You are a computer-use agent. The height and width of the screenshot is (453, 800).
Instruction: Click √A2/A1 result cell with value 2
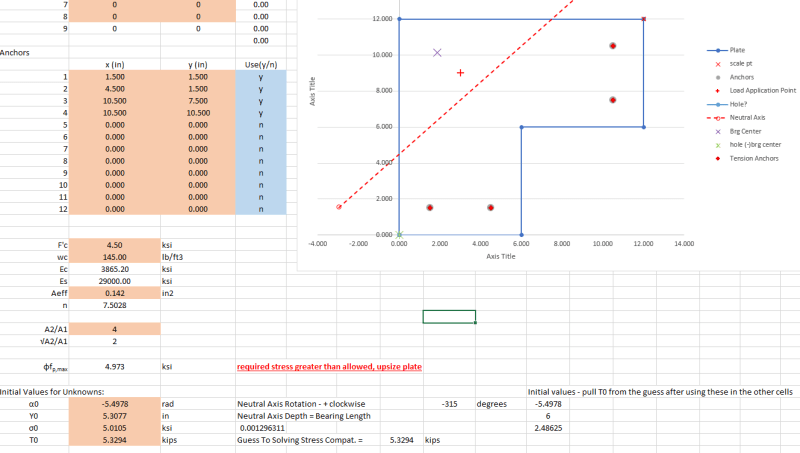click(x=115, y=341)
